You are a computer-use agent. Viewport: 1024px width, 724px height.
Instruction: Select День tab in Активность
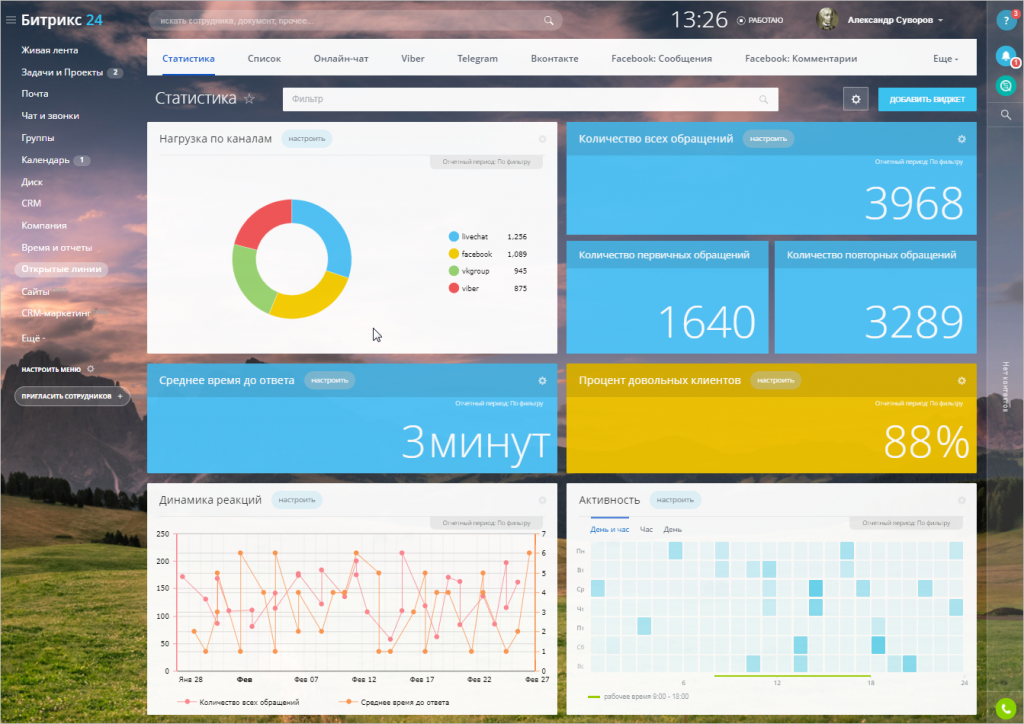point(673,529)
